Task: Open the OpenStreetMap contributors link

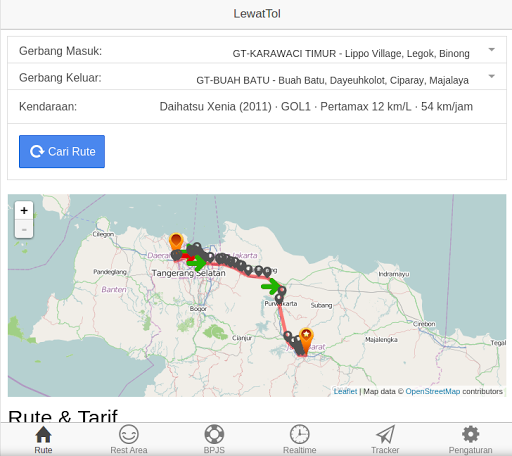Action: pyautogui.click(x=433, y=391)
